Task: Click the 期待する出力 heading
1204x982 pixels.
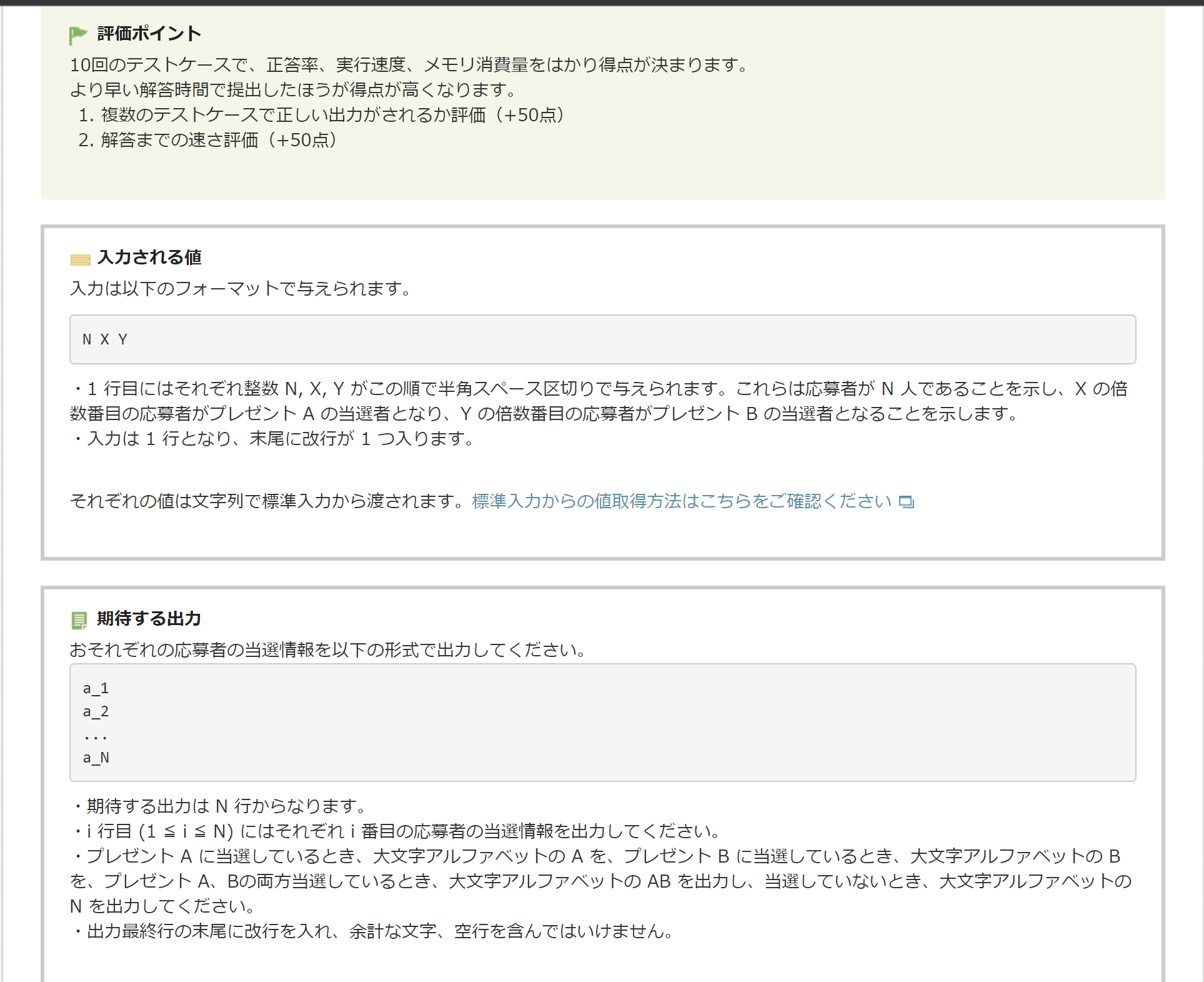Action: (x=149, y=618)
